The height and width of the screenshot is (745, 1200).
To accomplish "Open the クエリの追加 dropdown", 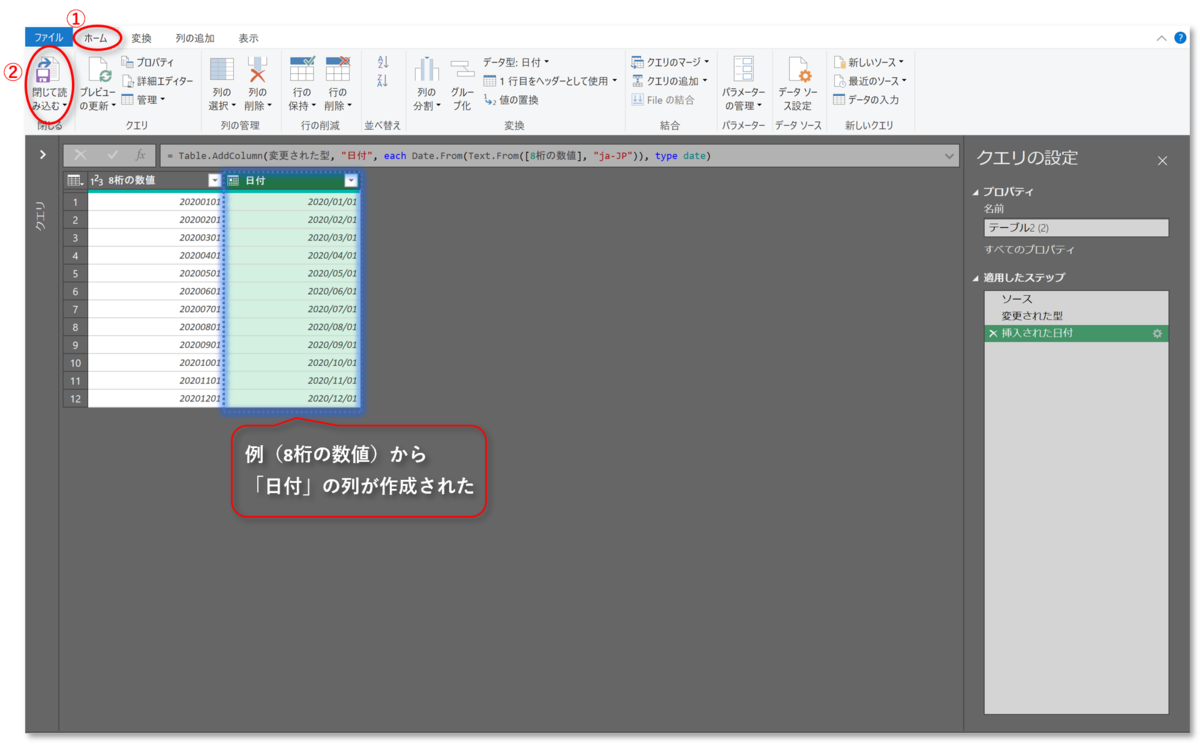I will click(669, 81).
